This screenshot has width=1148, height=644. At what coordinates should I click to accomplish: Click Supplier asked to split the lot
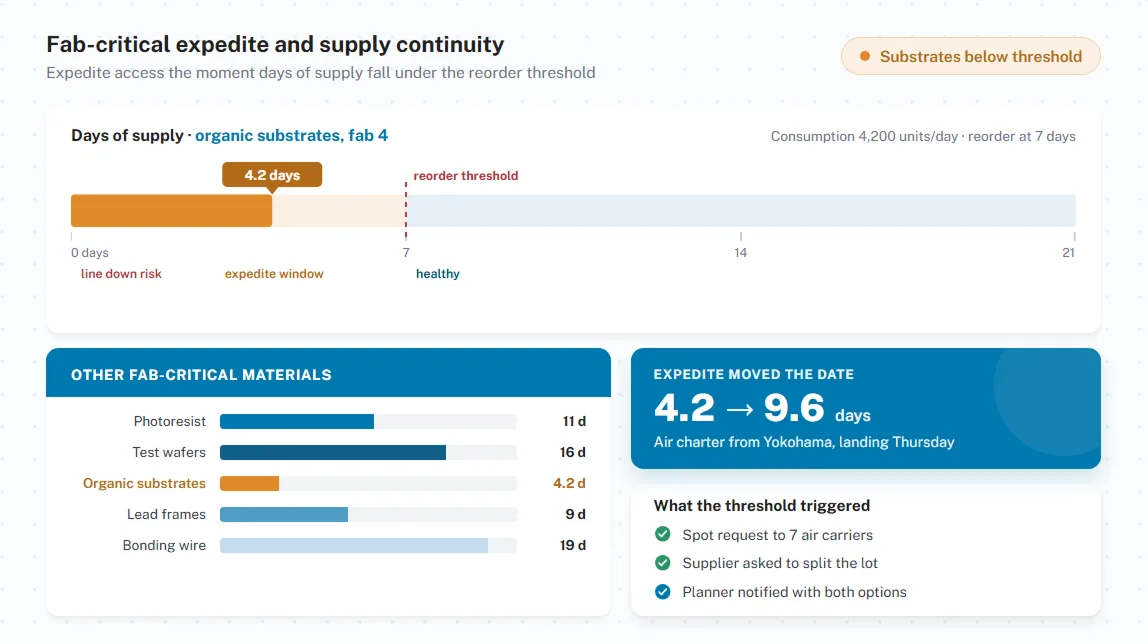(x=780, y=563)
